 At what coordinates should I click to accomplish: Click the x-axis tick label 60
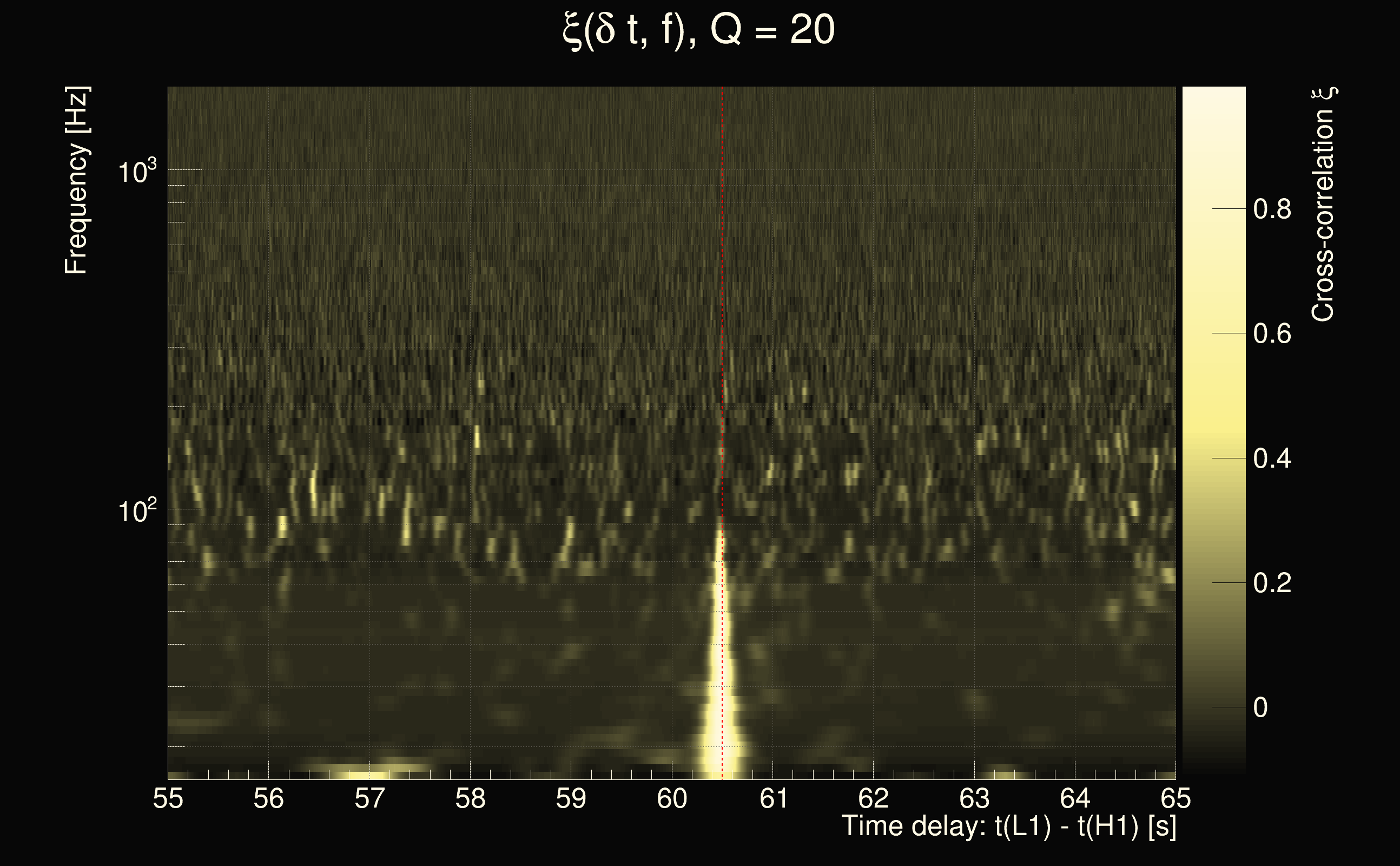[x=672, y=798]
